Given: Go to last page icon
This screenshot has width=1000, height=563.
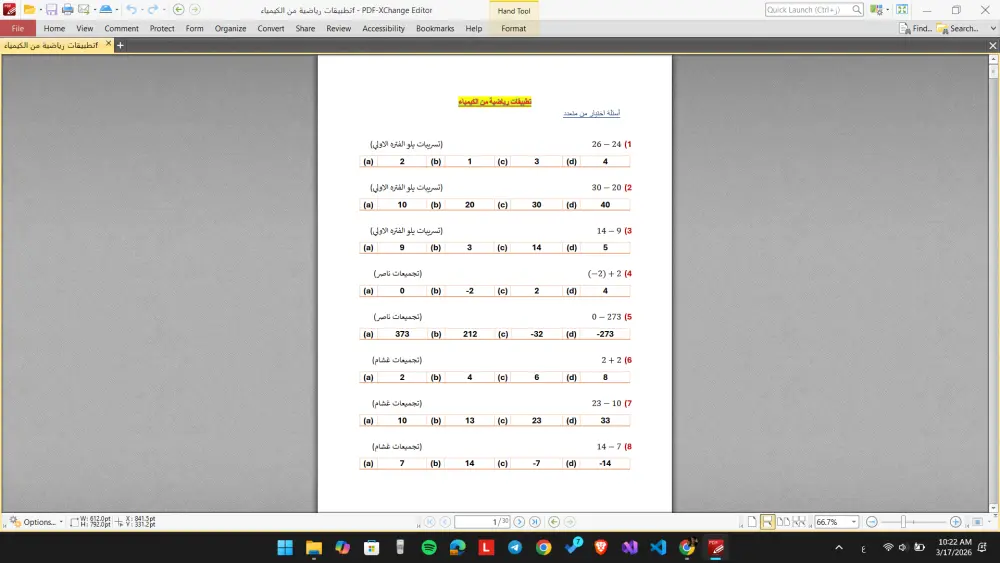Looking at the screenshot, I should point(535,522).
